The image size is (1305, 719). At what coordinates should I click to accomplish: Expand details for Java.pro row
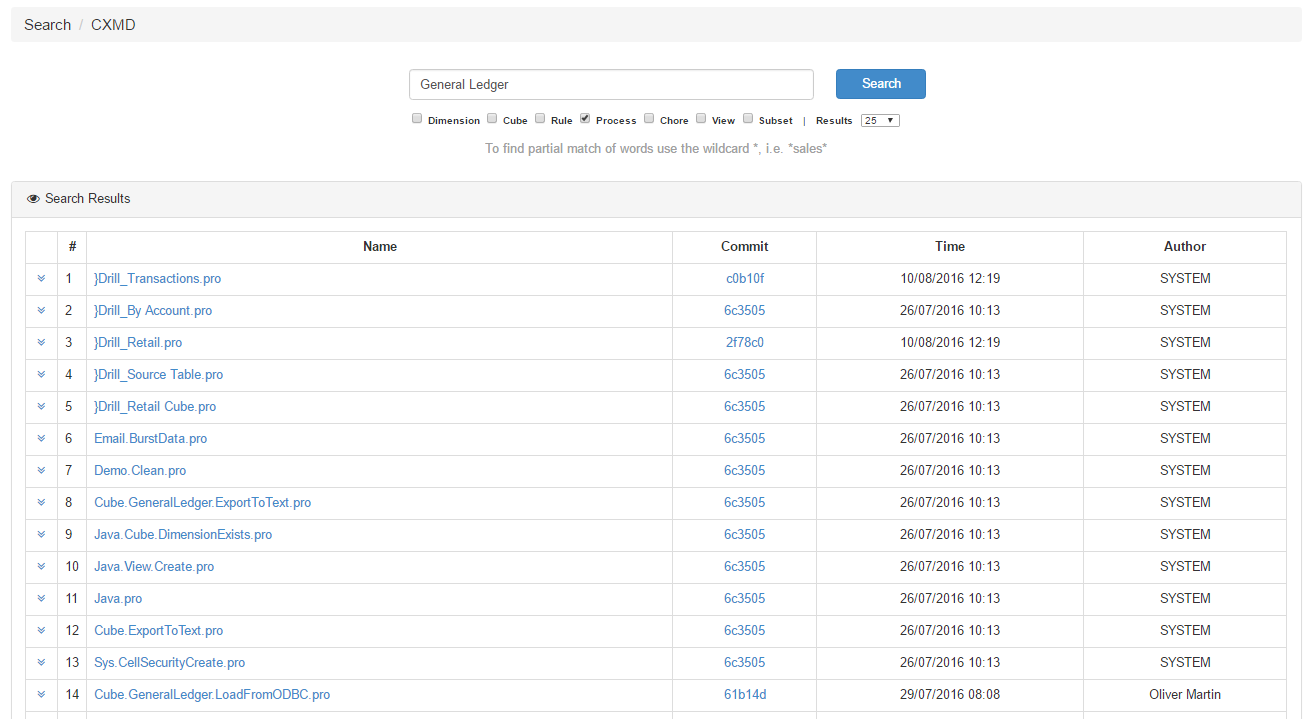(41, 598)
